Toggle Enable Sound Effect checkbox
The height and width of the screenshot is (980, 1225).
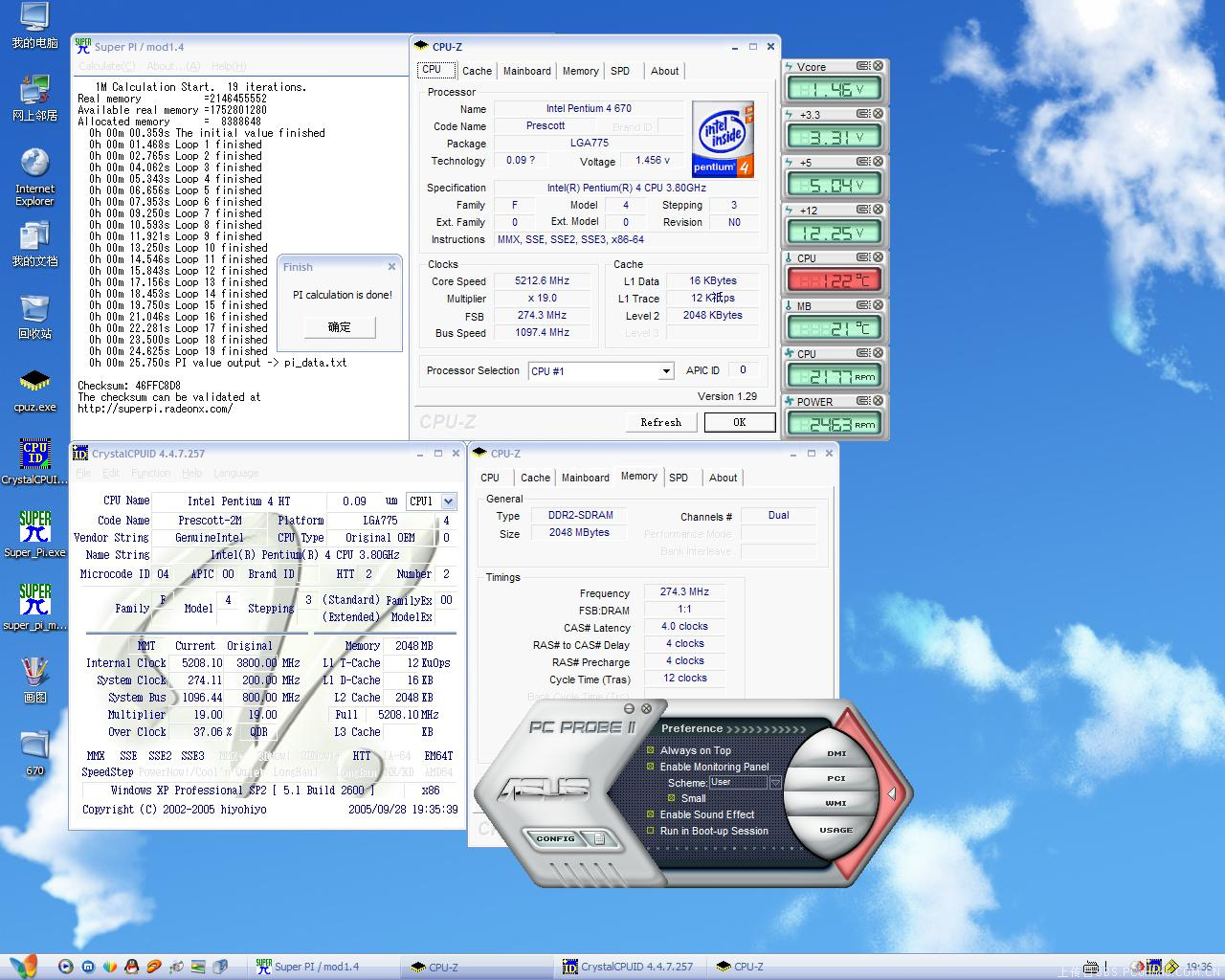pyautogui.click(x=652, y=814)
